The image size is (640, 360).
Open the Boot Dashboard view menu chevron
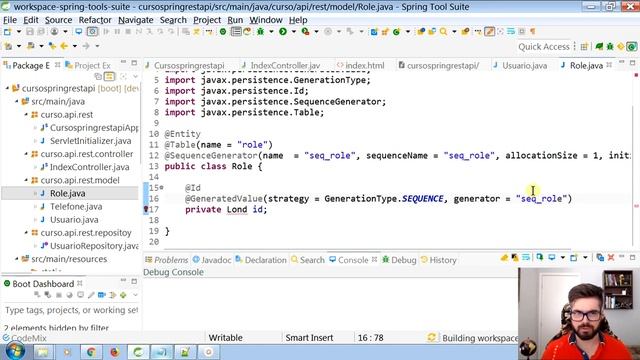point(135,295)
